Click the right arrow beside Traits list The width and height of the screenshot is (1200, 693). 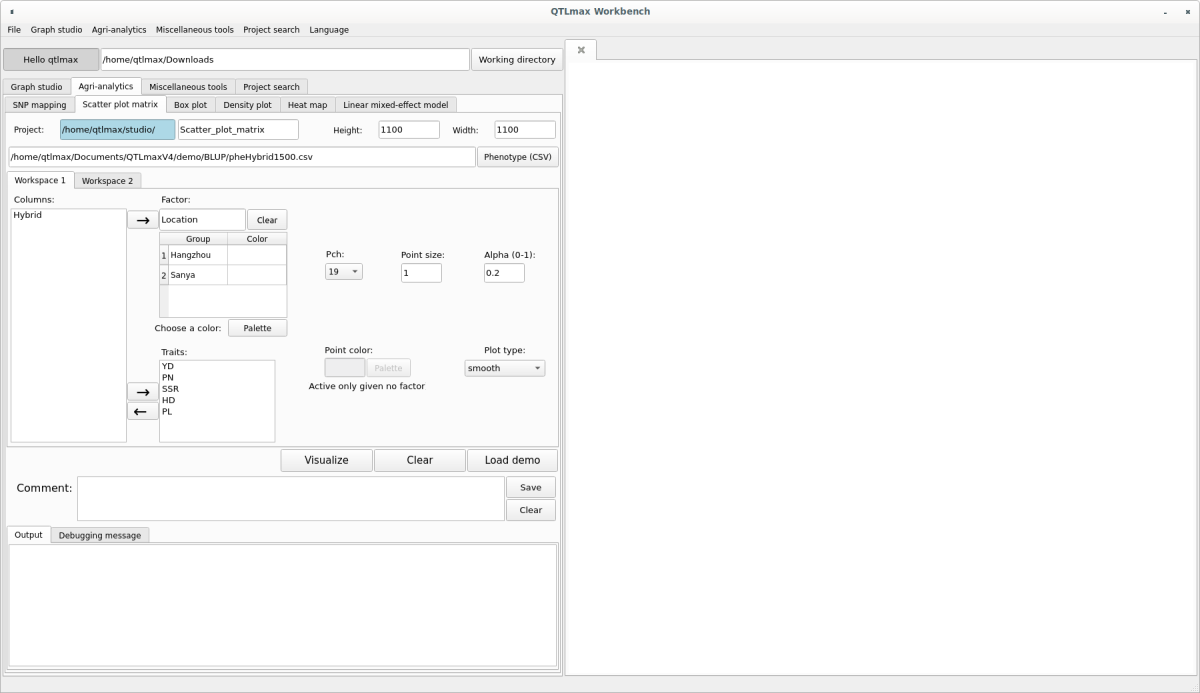[142, 392]
